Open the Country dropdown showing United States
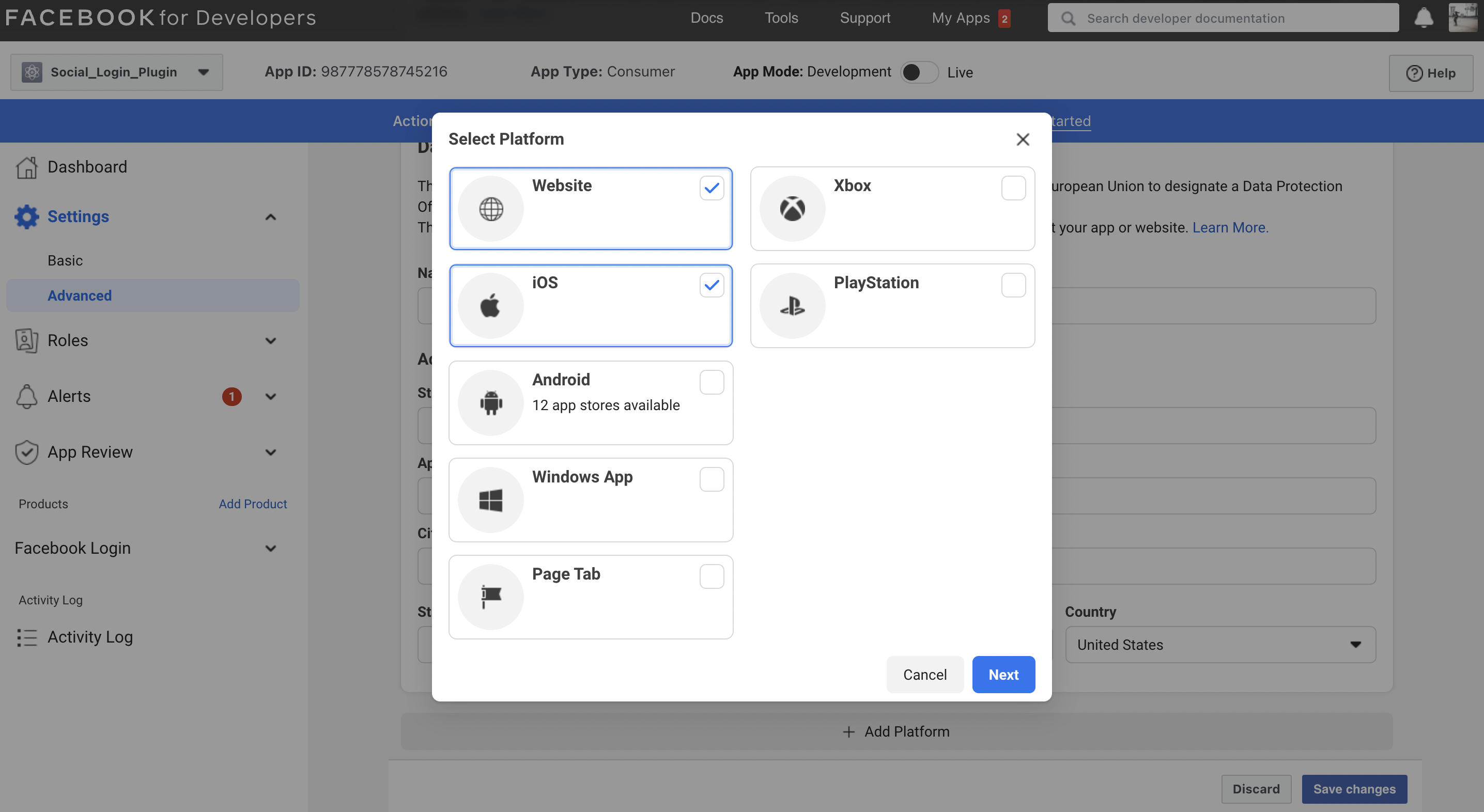This screenshot has height=812, width=1484. tap(1220, 645)
